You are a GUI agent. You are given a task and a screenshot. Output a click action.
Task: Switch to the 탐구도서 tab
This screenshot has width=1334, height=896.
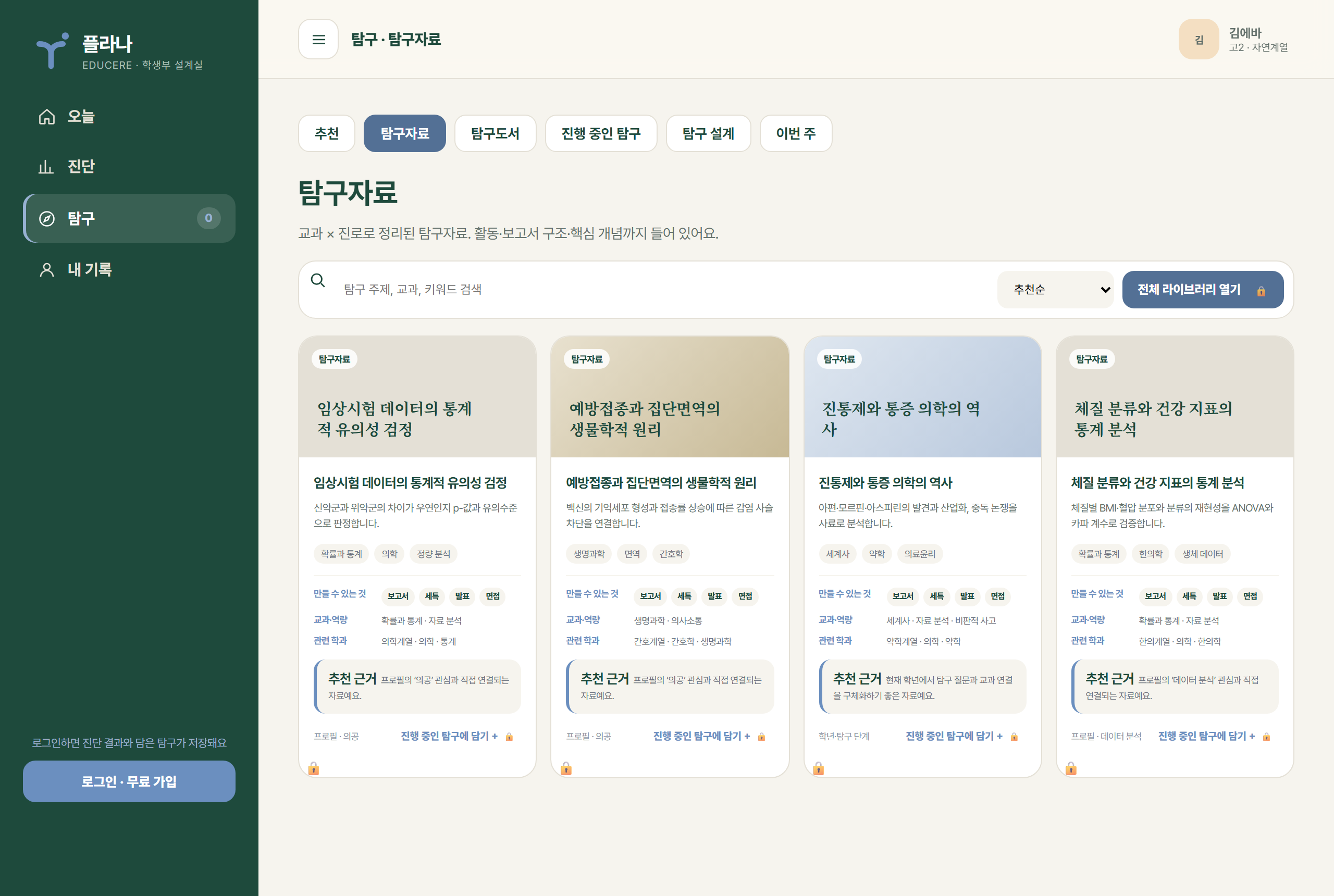click(x=496, y=134)
